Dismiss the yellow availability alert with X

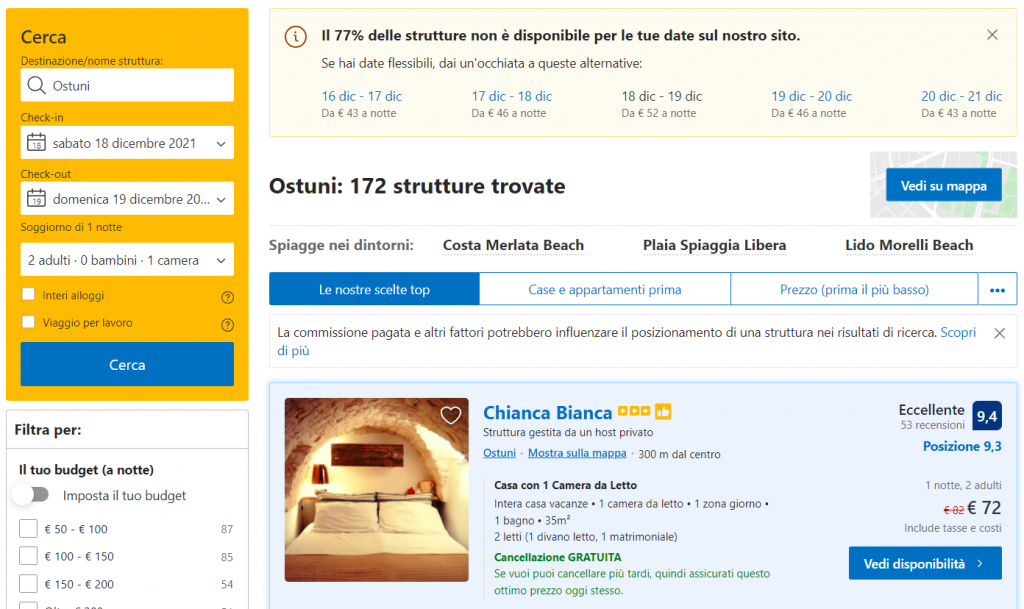tap(992, 35)
